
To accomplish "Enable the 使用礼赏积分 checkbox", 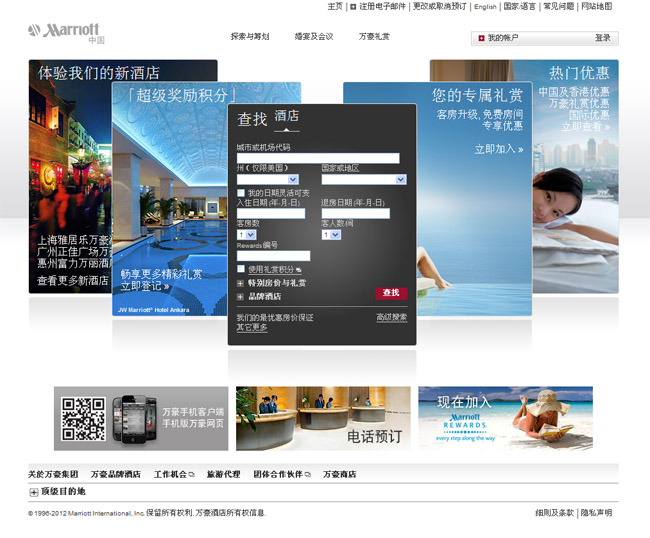I will coord(241,269).
